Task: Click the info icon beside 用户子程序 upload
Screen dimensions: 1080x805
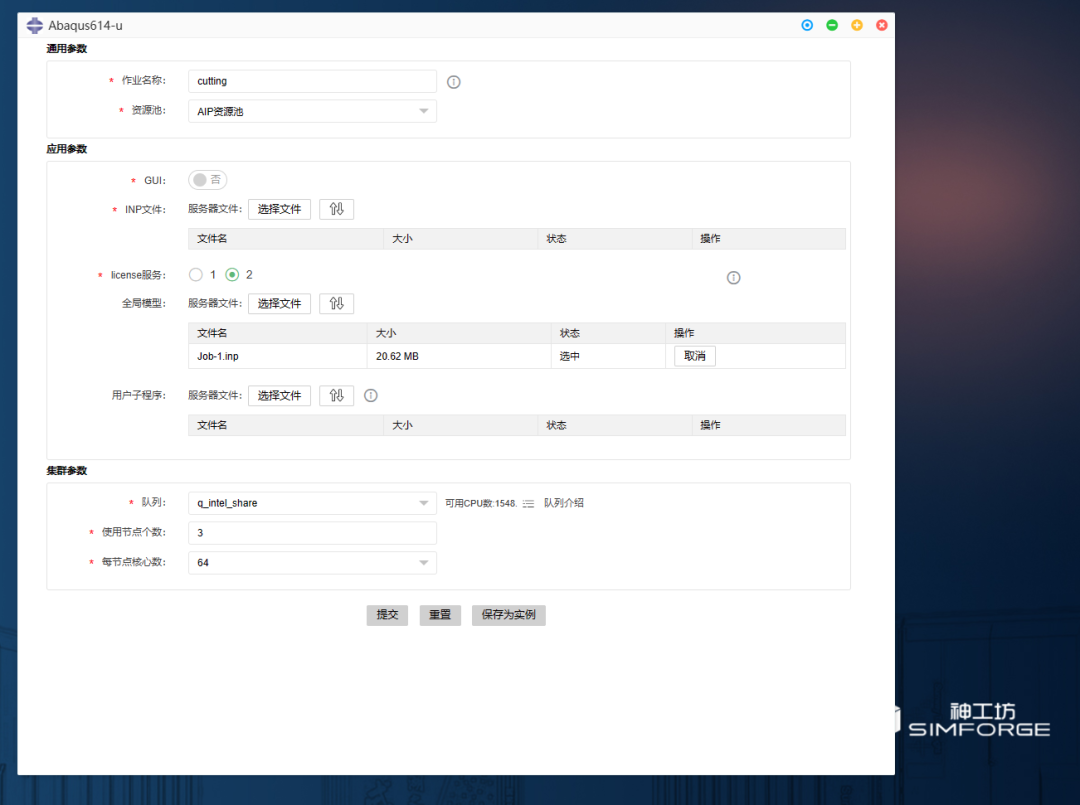Action: pyautogui.click(x=371, y=395)
